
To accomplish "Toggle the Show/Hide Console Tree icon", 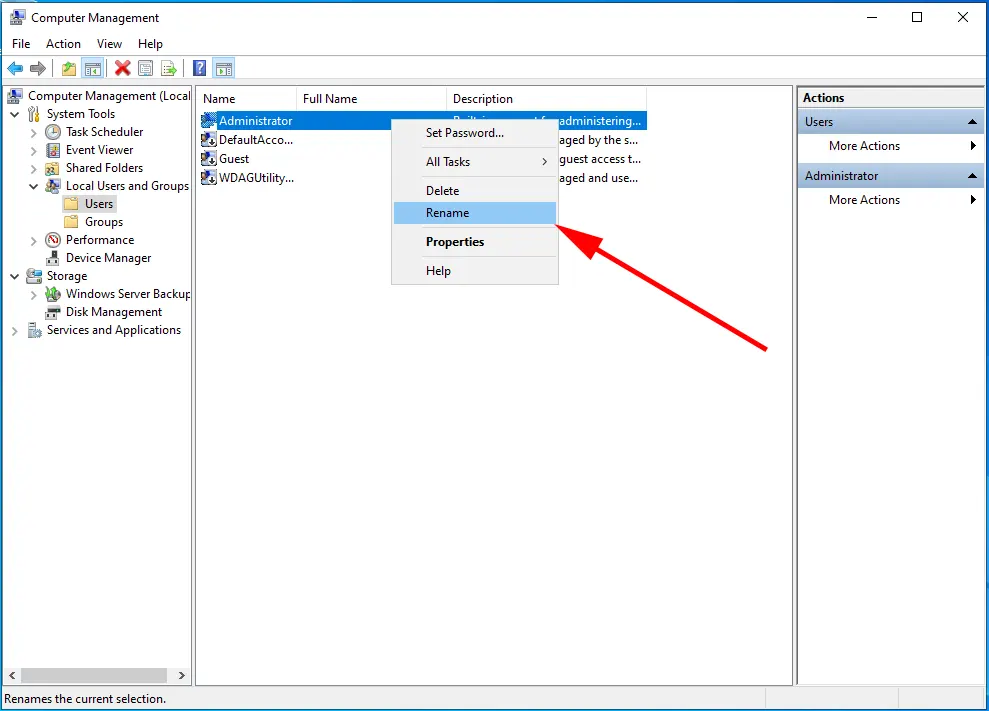I will pyautogui.click(x=93, y=68).
